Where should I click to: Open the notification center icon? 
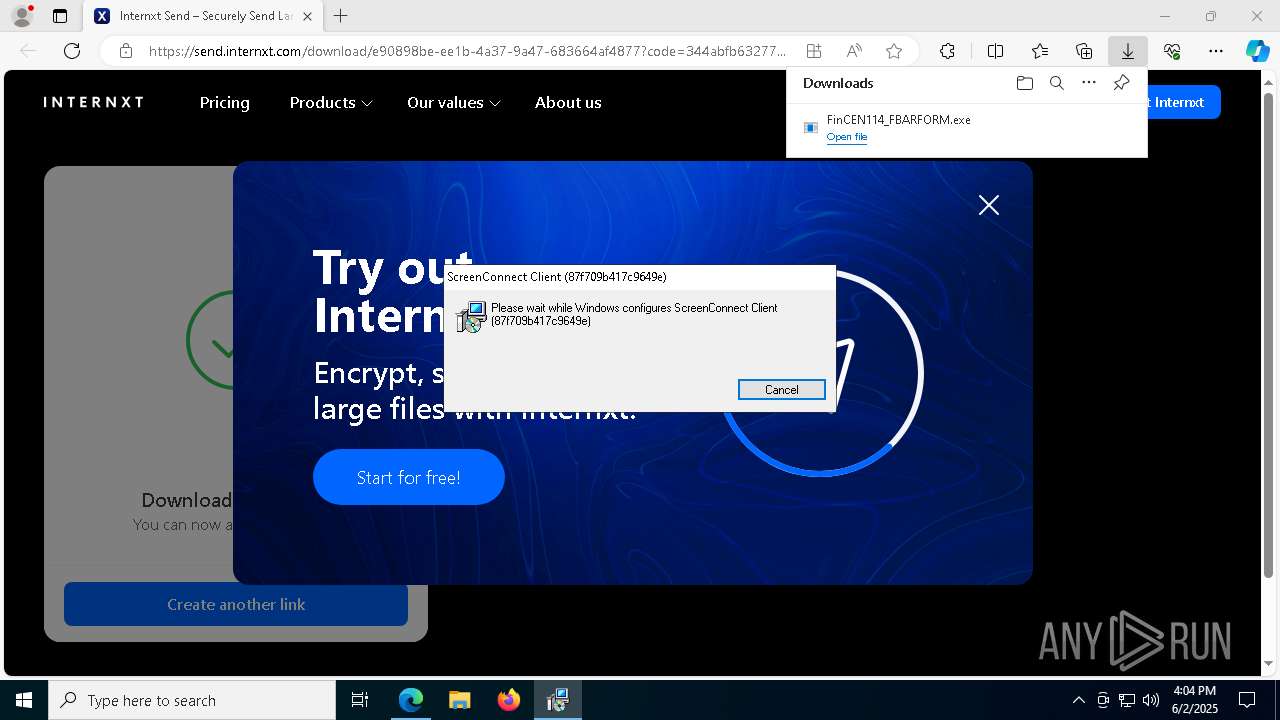coord(1247,700)
